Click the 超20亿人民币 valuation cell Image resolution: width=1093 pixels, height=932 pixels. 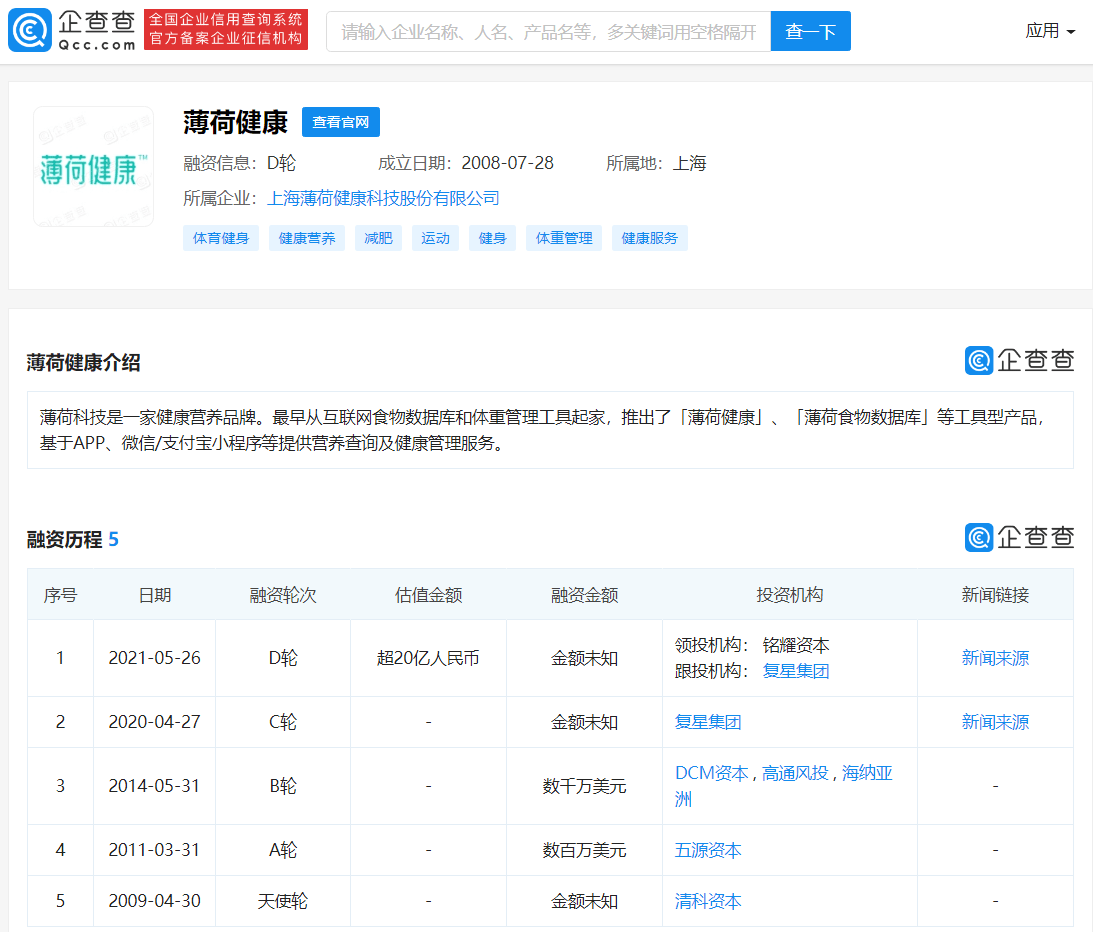428,658
